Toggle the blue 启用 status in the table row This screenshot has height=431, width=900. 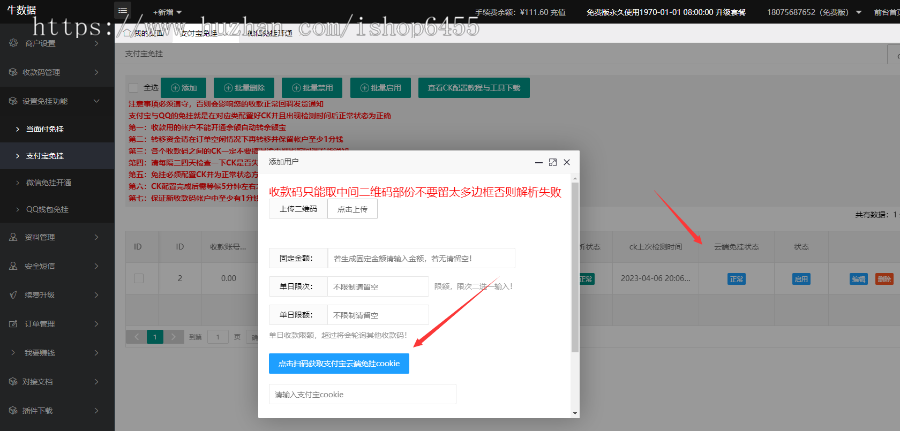[801, 279]
